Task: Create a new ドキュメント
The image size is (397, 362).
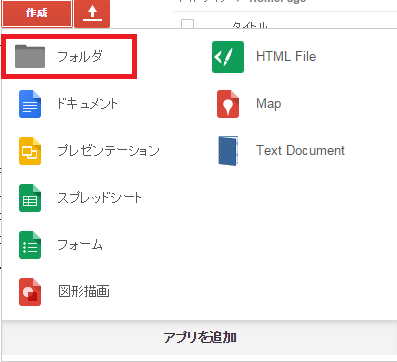Action: click(88, 104)
